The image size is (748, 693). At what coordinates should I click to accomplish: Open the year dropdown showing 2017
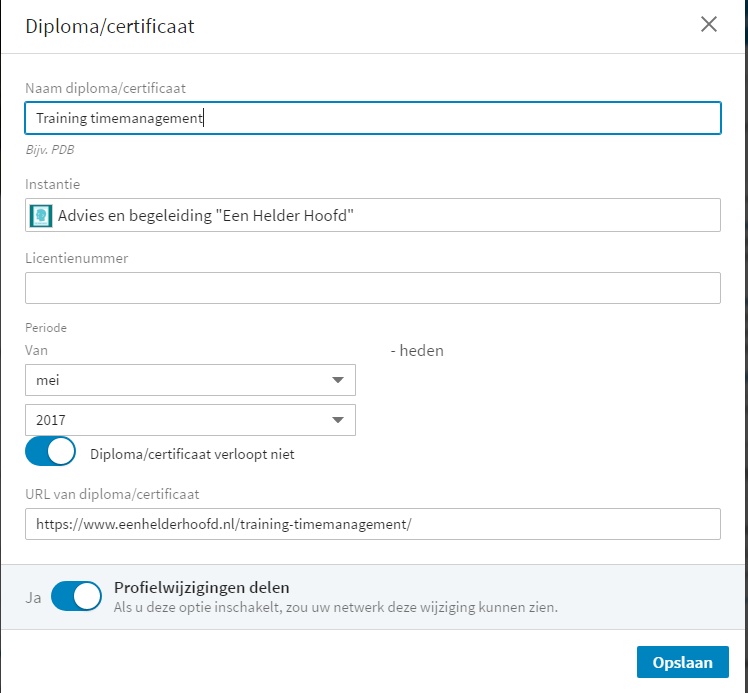pyautogui.click(x=190, y=420)
